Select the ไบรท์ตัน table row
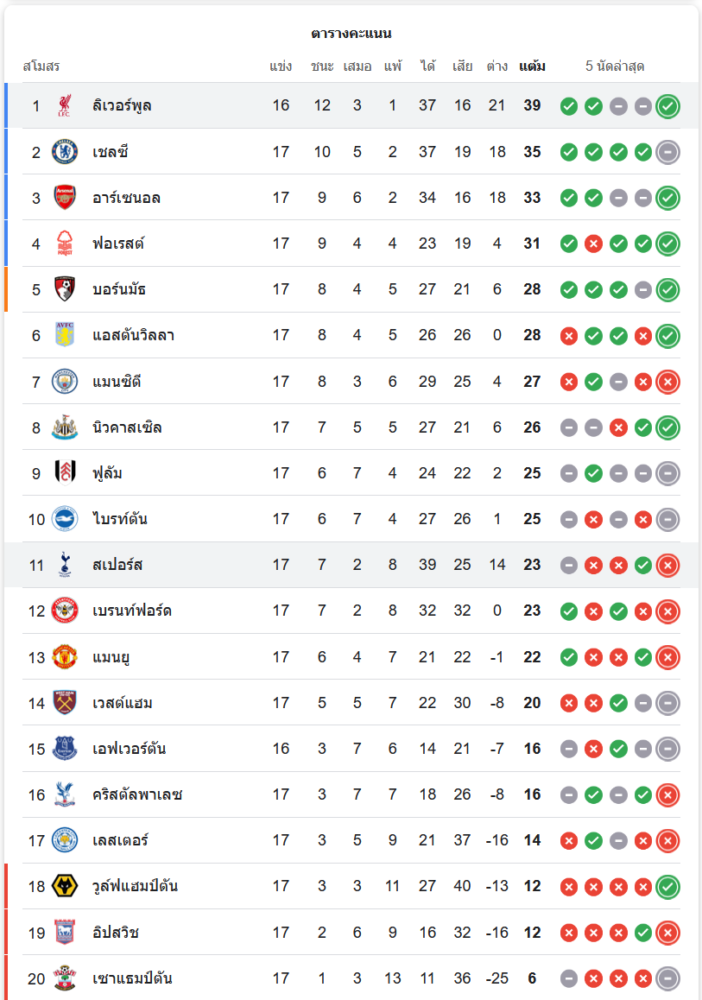702x1000 pixels. [350, 519]
